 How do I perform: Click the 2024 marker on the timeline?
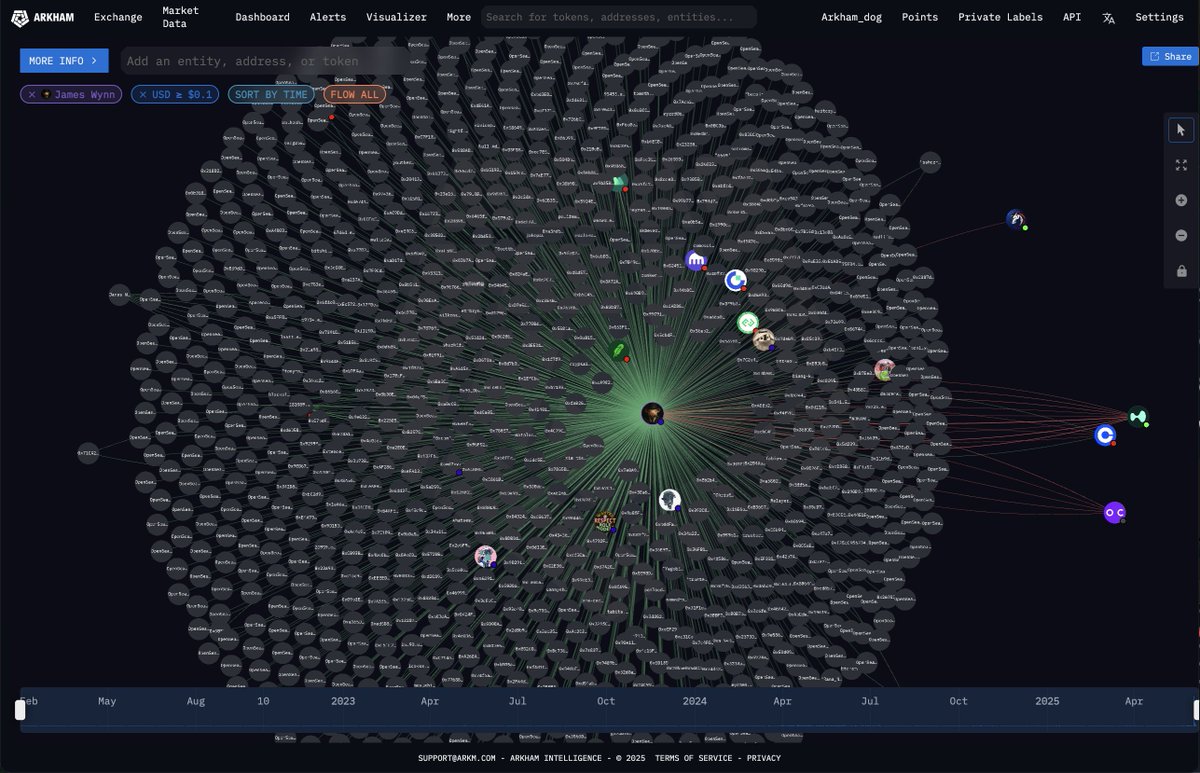coord(694,701)
